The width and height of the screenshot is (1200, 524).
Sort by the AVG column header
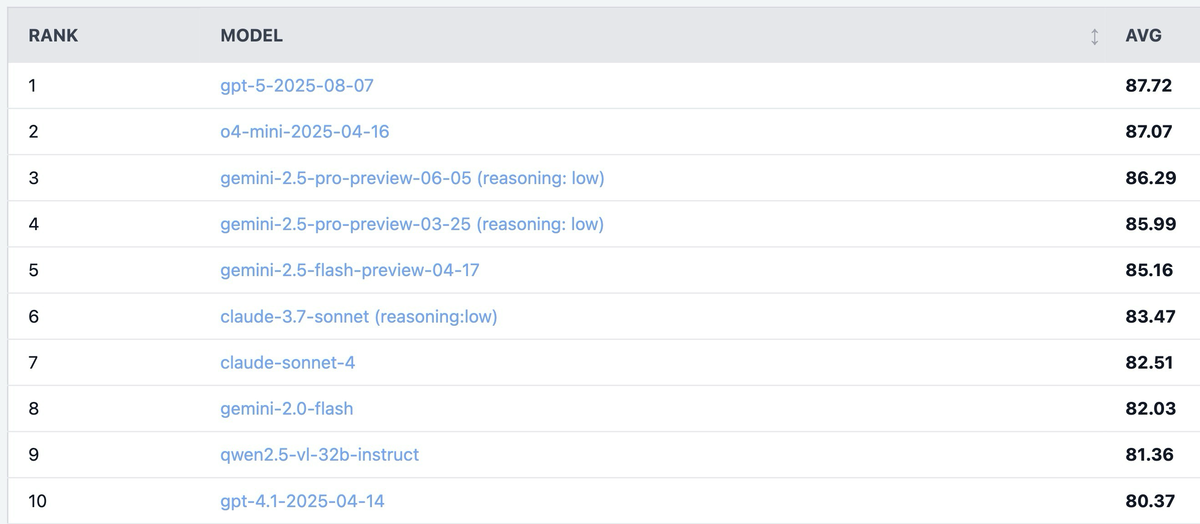[x=1143, y=36]
